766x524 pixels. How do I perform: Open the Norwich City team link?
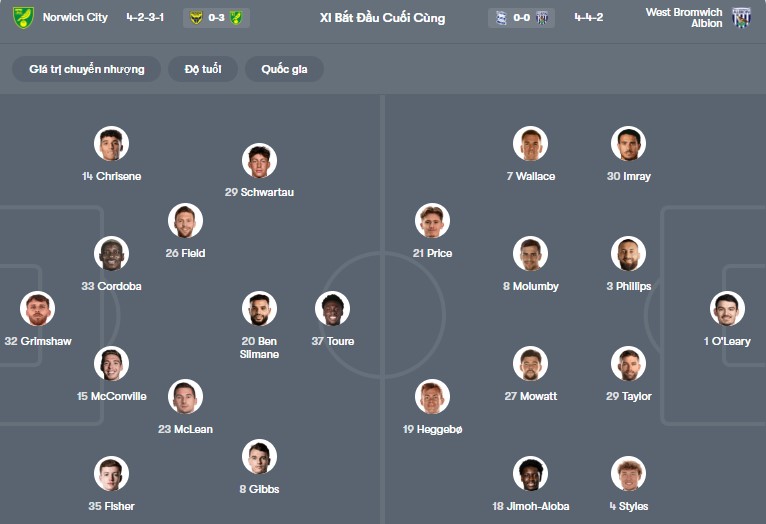[77, 18]
